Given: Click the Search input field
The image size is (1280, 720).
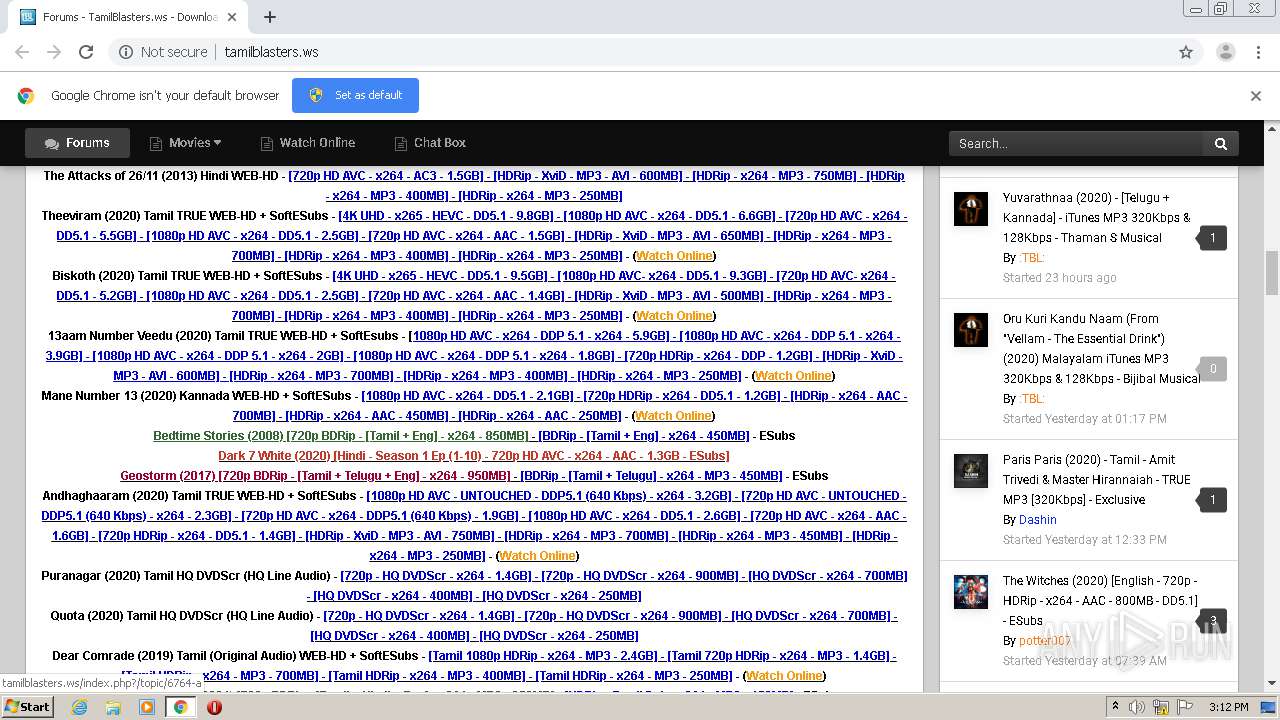Looking at the screenshot, I should point(1076,144).
